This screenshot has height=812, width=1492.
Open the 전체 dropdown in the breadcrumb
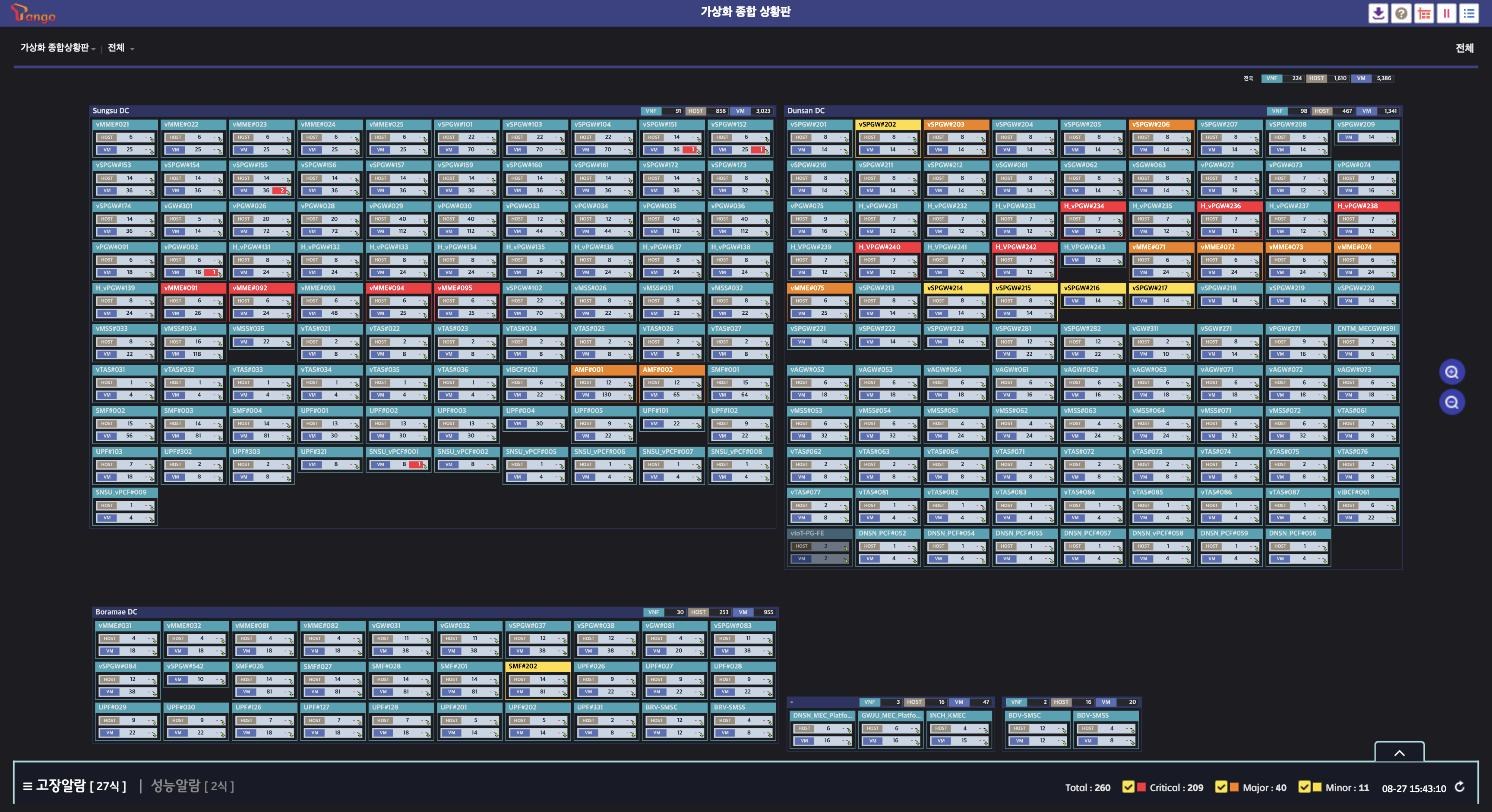(120, 48)
